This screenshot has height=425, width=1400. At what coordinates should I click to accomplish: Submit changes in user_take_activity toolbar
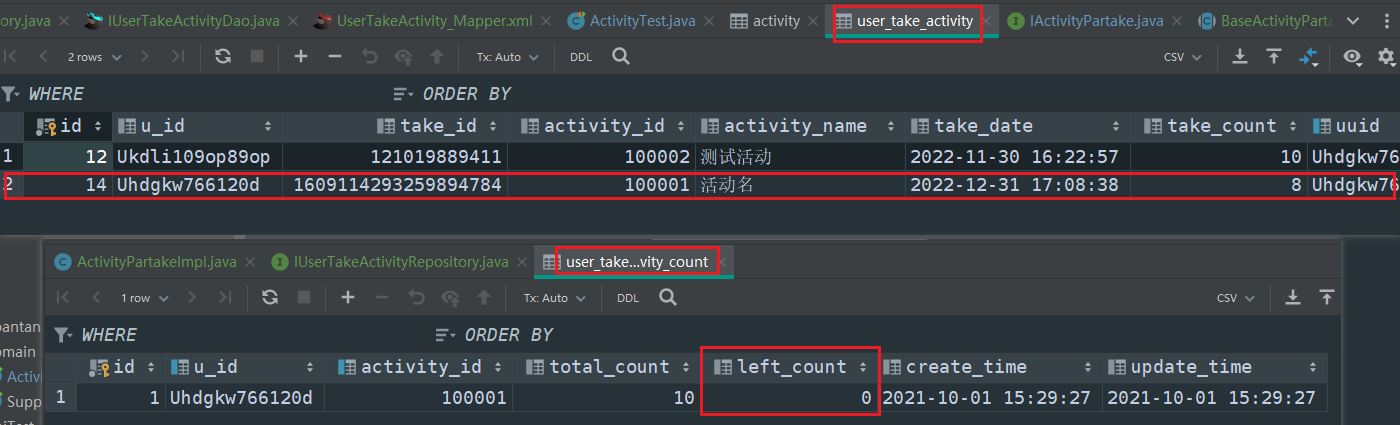[437, 57]
